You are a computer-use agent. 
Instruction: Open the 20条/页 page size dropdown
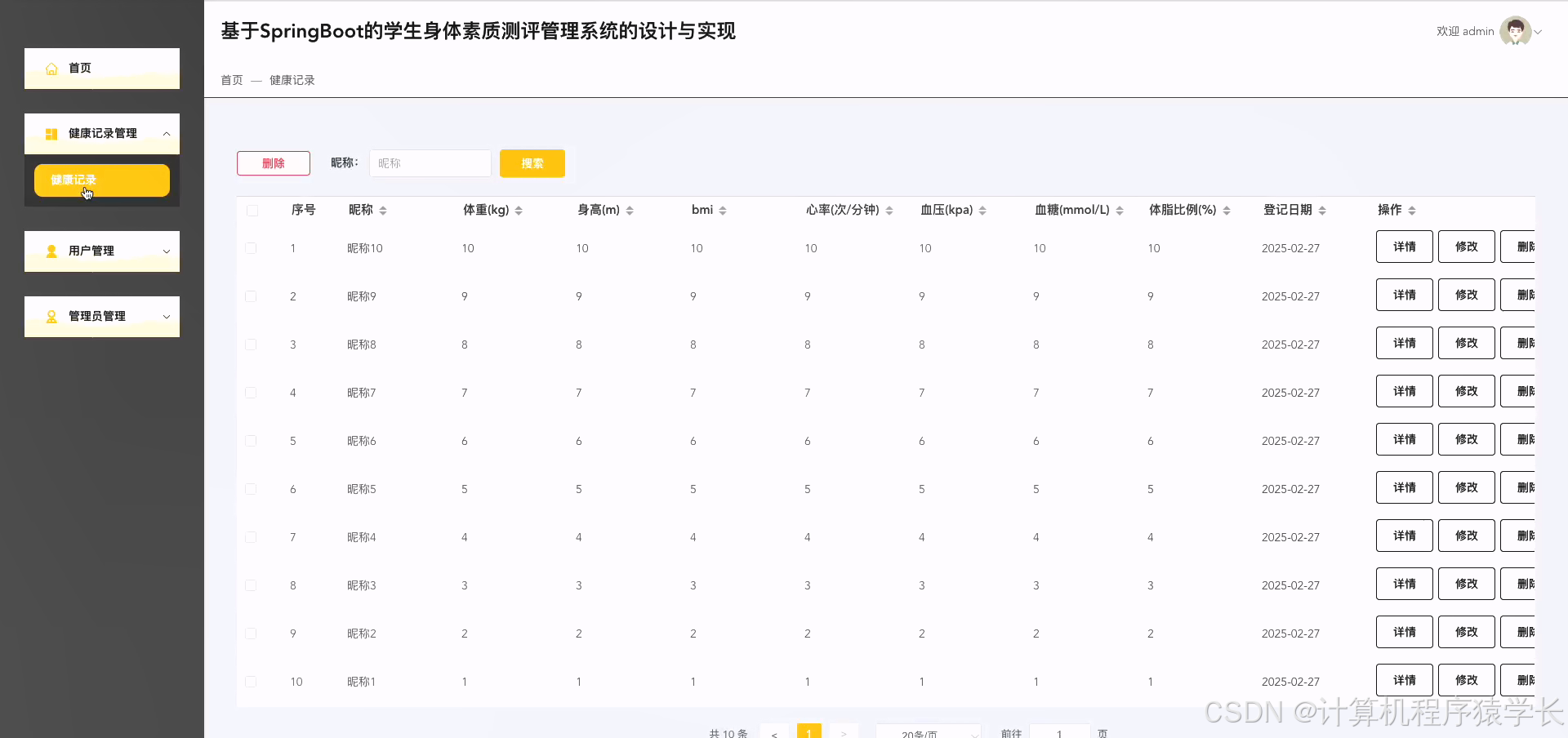coord(929,732)
